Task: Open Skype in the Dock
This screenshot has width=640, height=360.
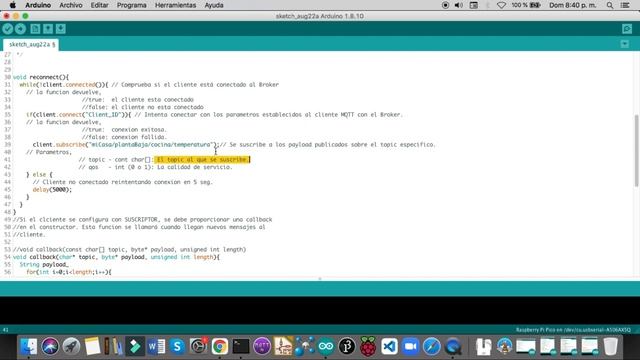Action: [x=177, y=347]
